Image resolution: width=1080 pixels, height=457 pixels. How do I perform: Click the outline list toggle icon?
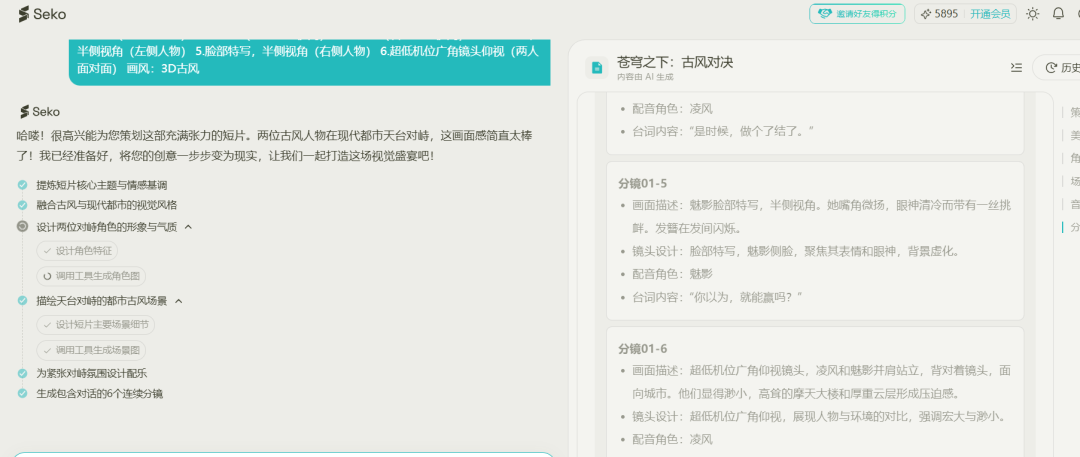pyautogui.click(x=1016, y=67)
